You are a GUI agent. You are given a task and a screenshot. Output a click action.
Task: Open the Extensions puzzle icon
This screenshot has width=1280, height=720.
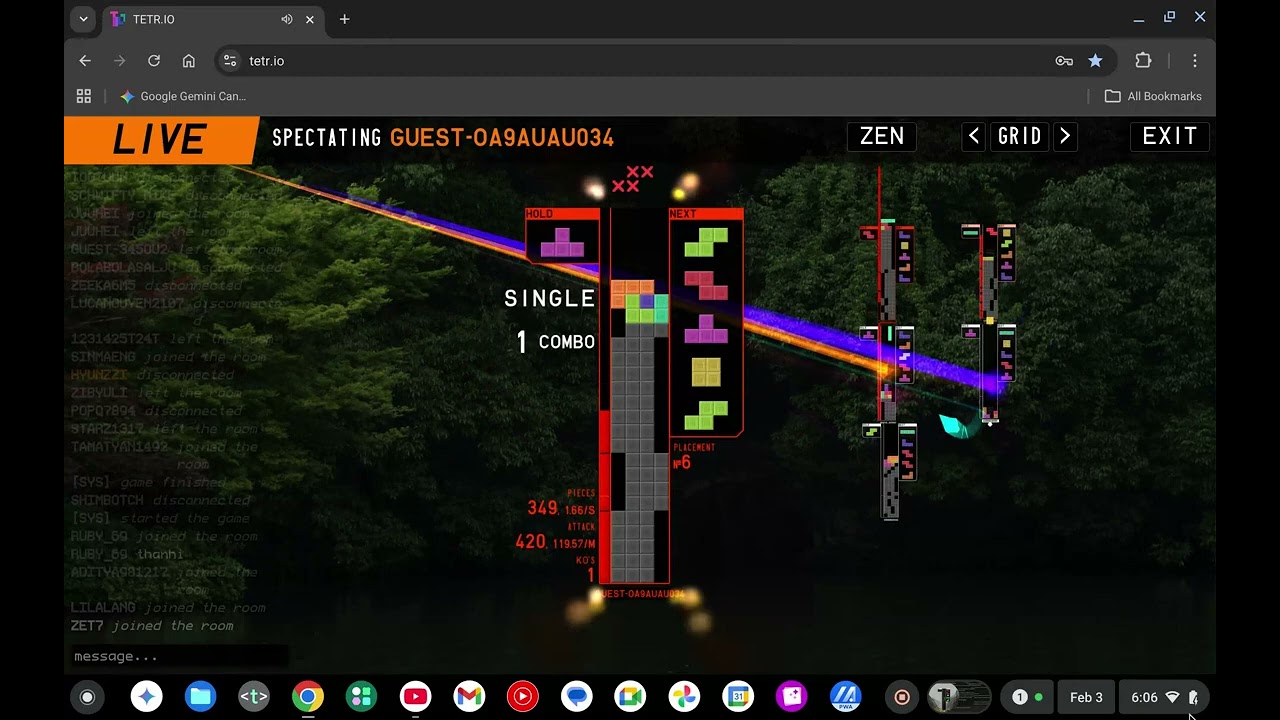tap(1143, 61)
